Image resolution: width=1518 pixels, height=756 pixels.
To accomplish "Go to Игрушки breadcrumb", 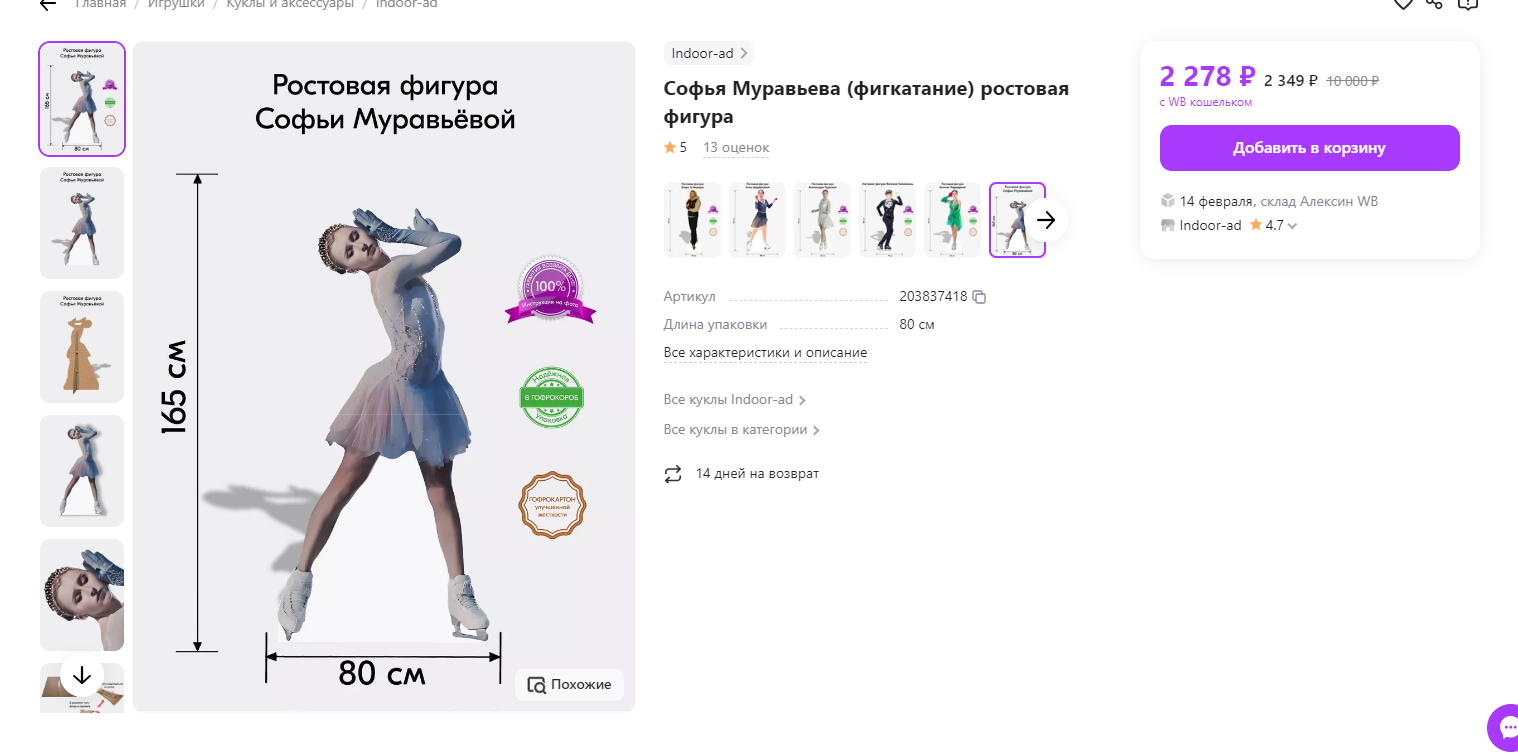I will 176,4.
